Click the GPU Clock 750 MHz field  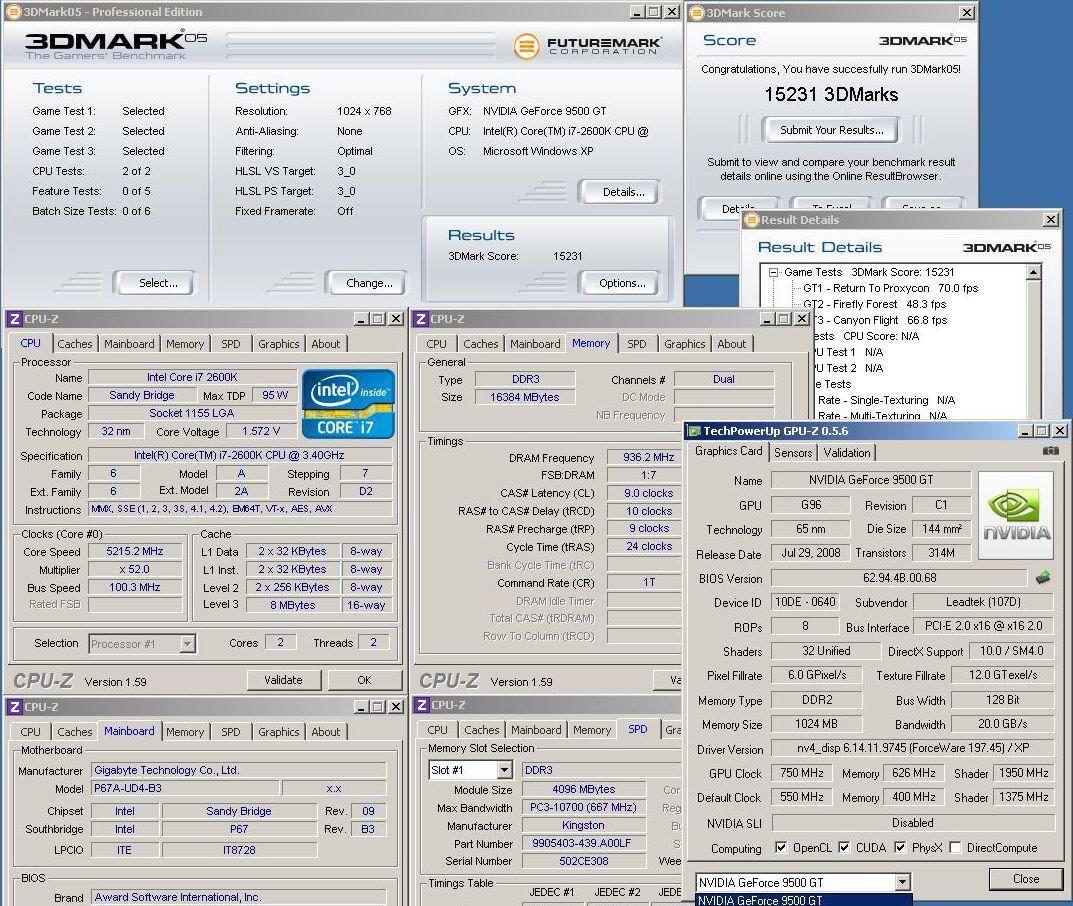[x=801, y=773]
